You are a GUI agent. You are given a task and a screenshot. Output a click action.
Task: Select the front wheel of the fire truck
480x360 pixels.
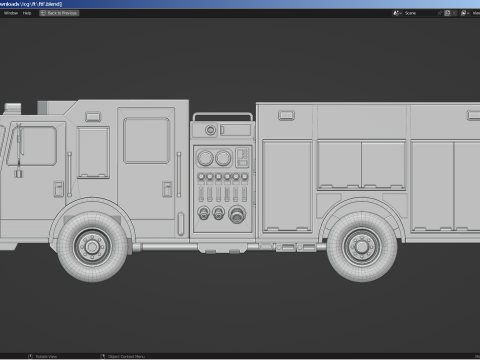tap(92, 247)
